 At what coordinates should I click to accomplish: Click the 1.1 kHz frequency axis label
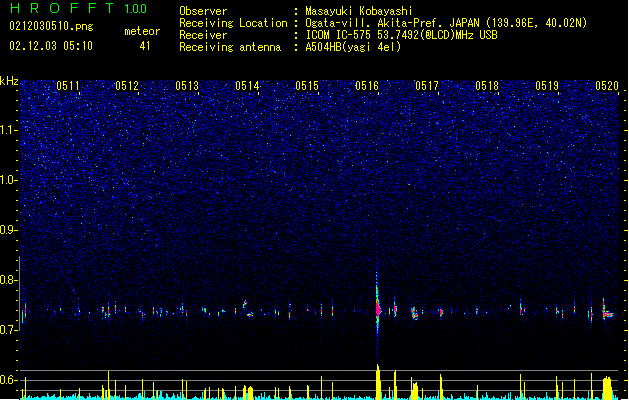pyautogui.click(x=9, y=130)
